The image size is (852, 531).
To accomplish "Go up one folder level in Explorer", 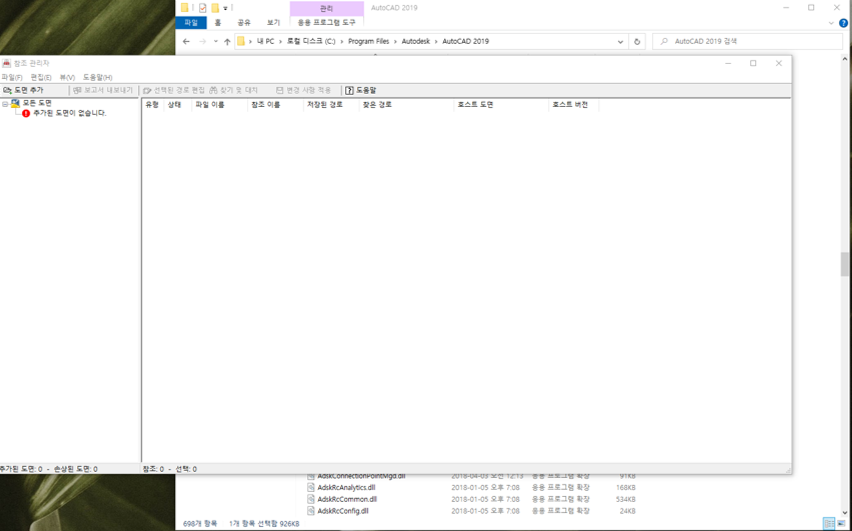I will pyautogui.click(x=227, y=41).
